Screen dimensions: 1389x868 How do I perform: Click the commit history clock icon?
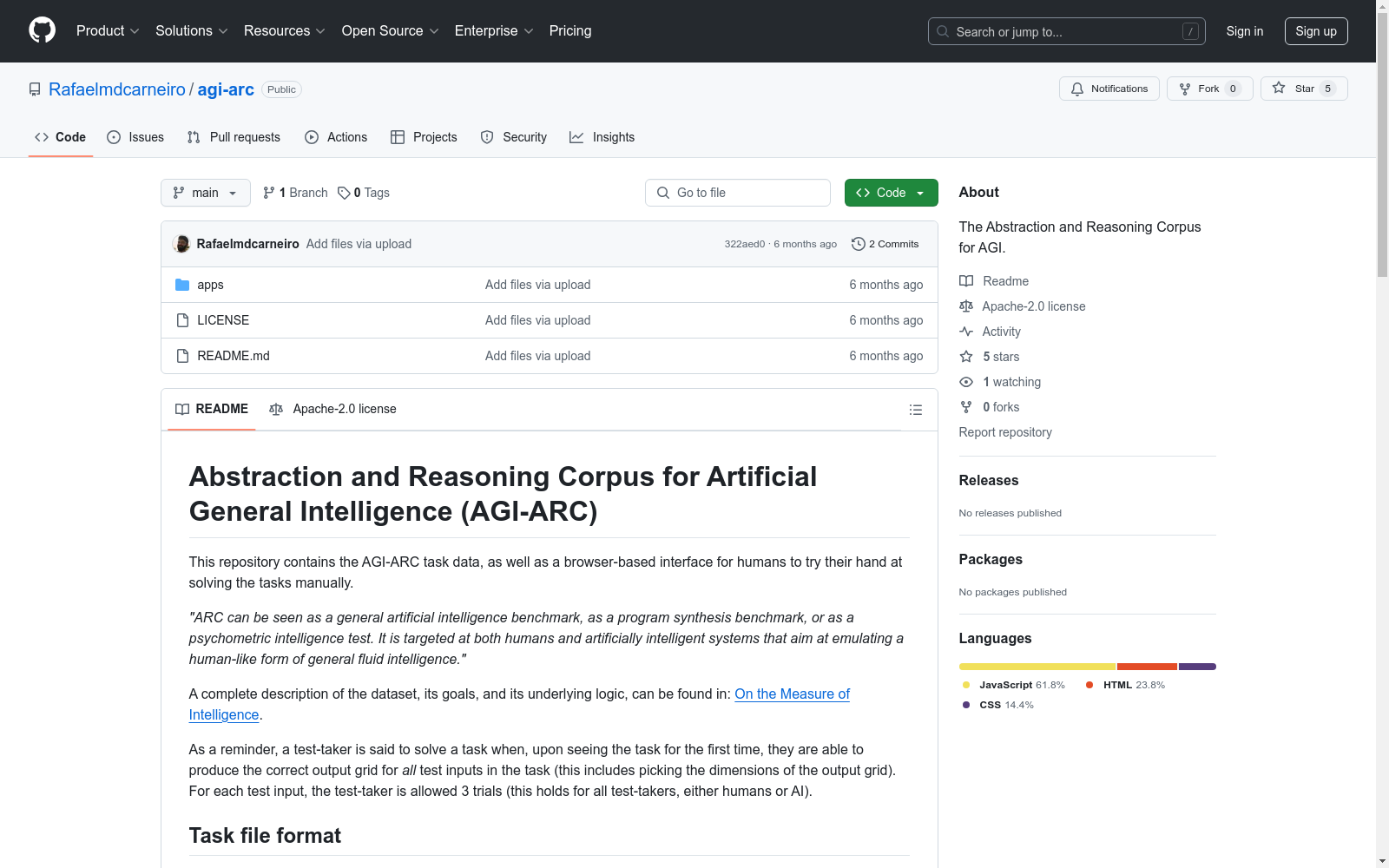point(859,244)
